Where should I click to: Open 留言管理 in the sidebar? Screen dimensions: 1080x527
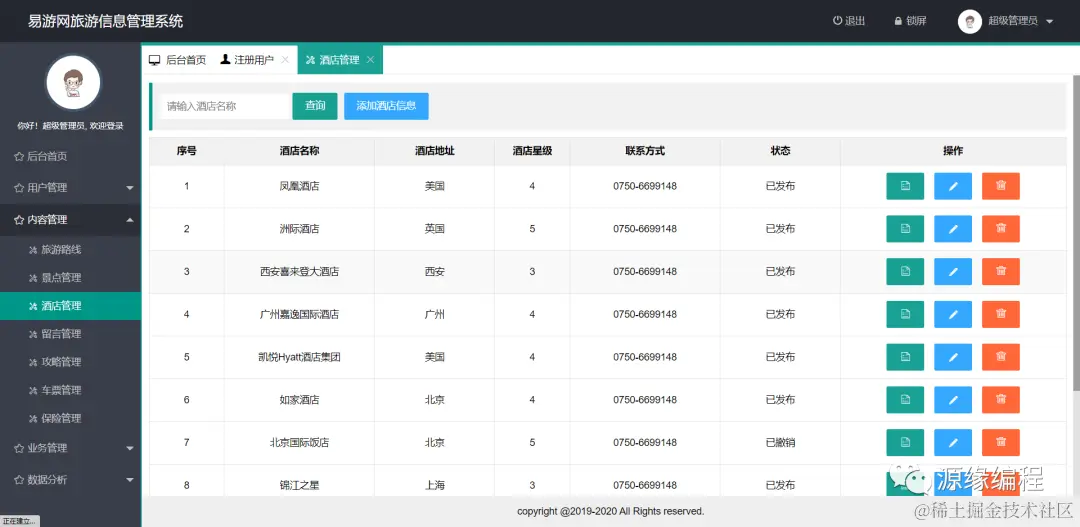pyautogui.click(x=70, y=334)
